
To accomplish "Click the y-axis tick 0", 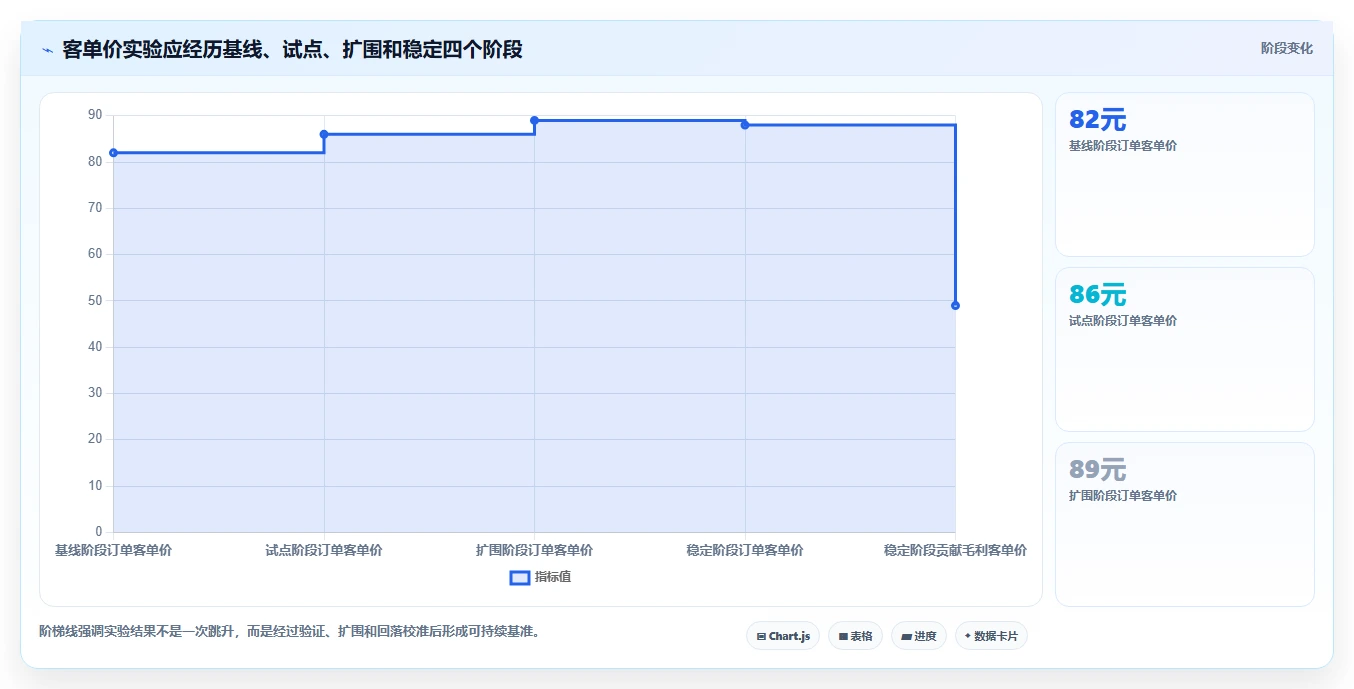I will (x=98, y=532).
